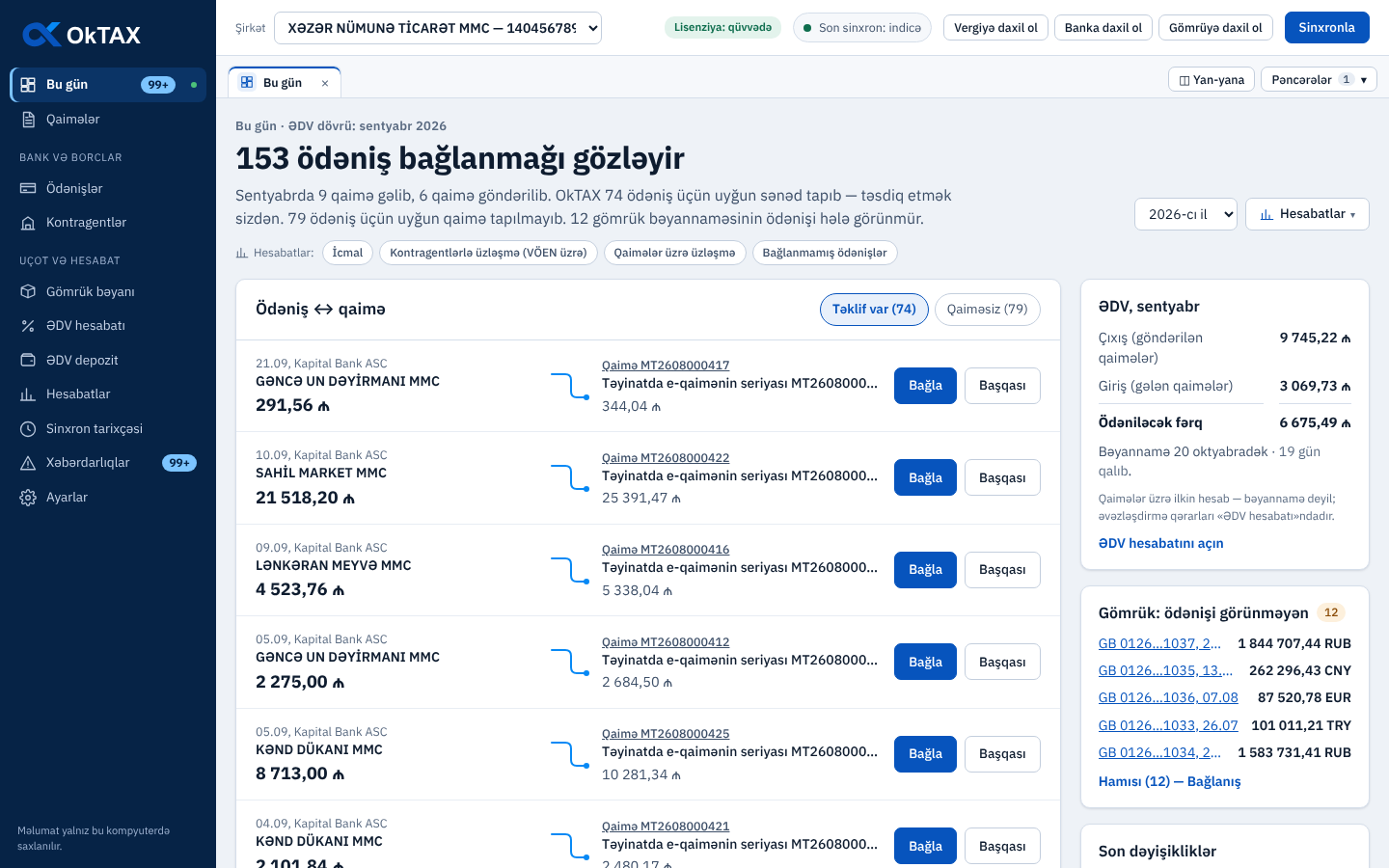The image size is (1389, 868).
Task: Open customs declaration GB 0126...1037
Action: click(x=1160, y=643)
